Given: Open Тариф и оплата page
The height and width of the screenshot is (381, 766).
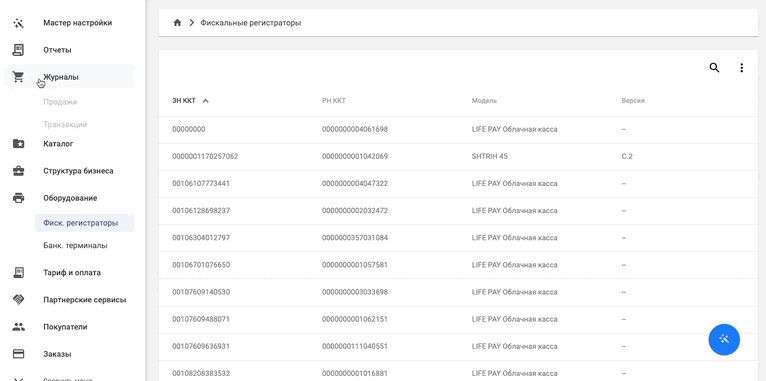Looking at the screenshot, I should (x=72, y=273).
